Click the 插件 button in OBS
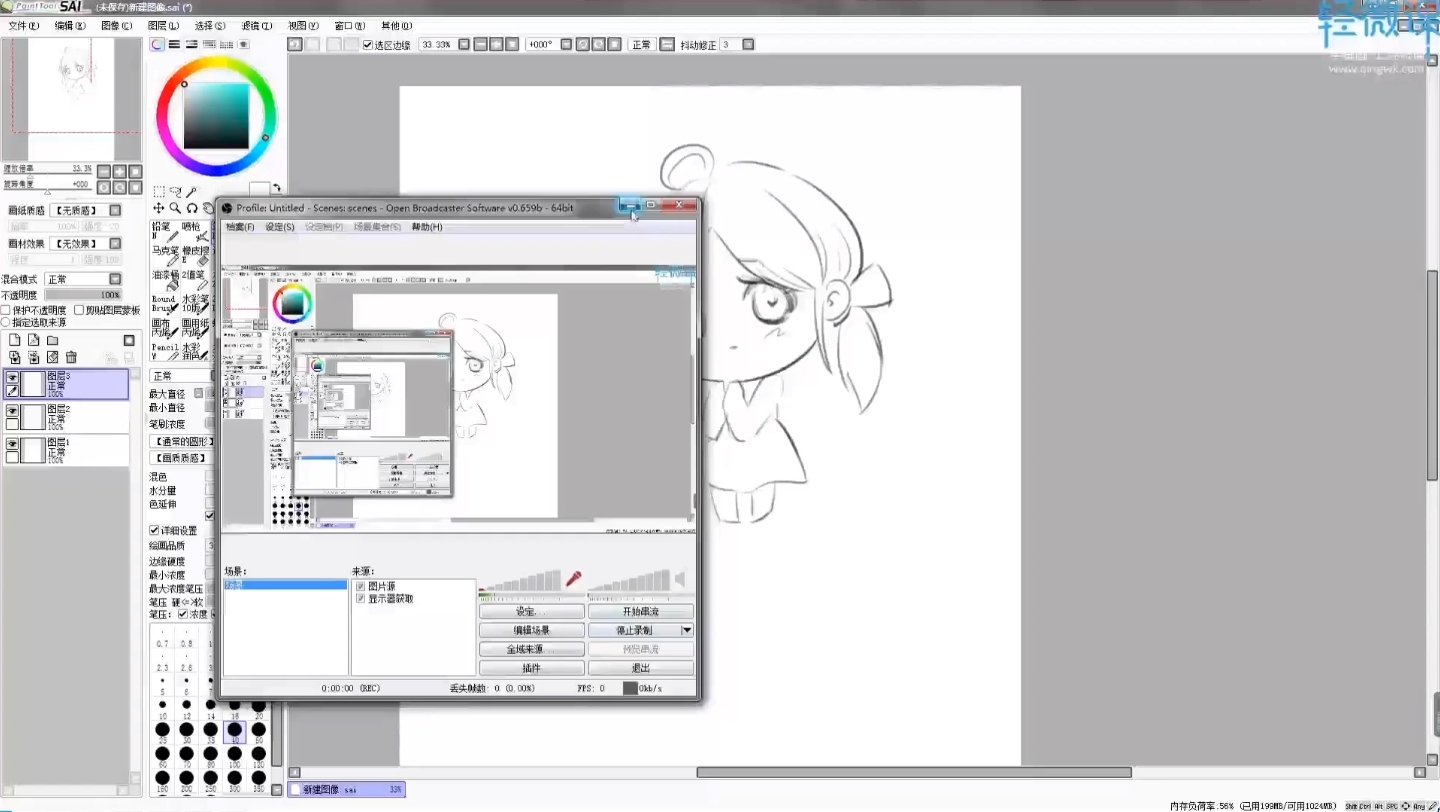This screenshot has height=812, width=1440. tap(532, 668)
